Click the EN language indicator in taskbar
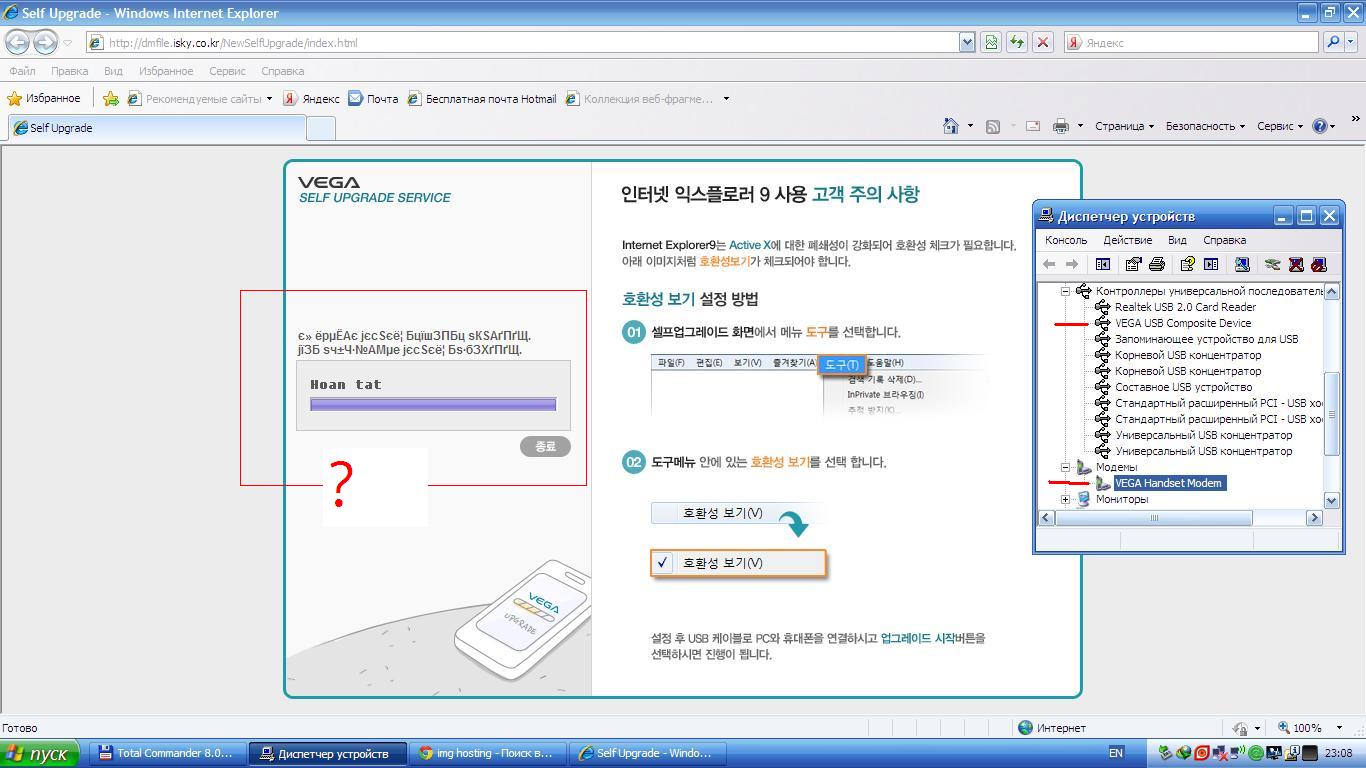Viewport: 1366px width, 768px height. (x=1116, y=753)
